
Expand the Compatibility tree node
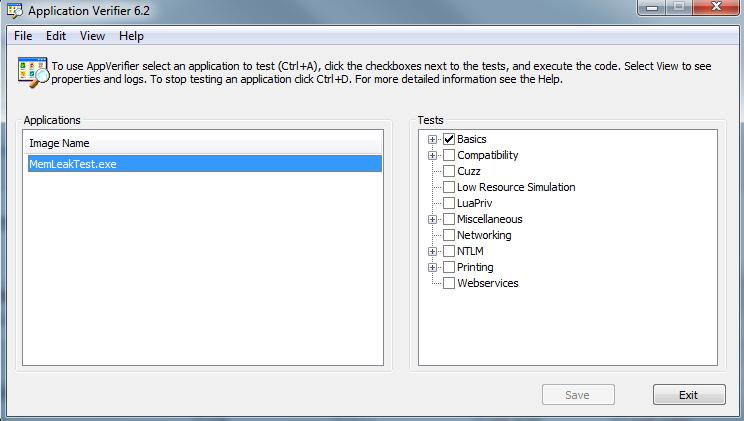(x=433, y=155)
